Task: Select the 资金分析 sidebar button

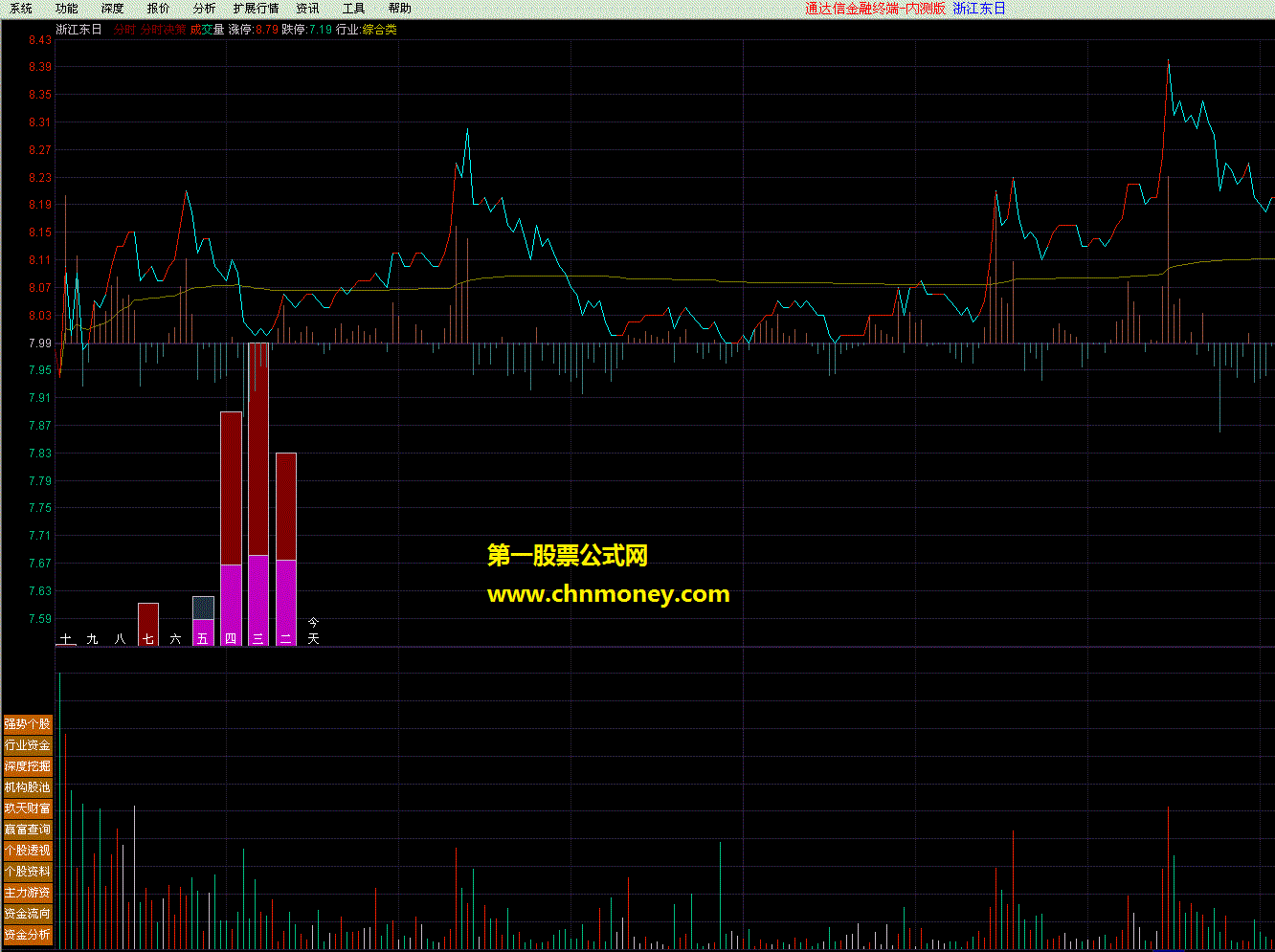Action: [x=28, y=935]
